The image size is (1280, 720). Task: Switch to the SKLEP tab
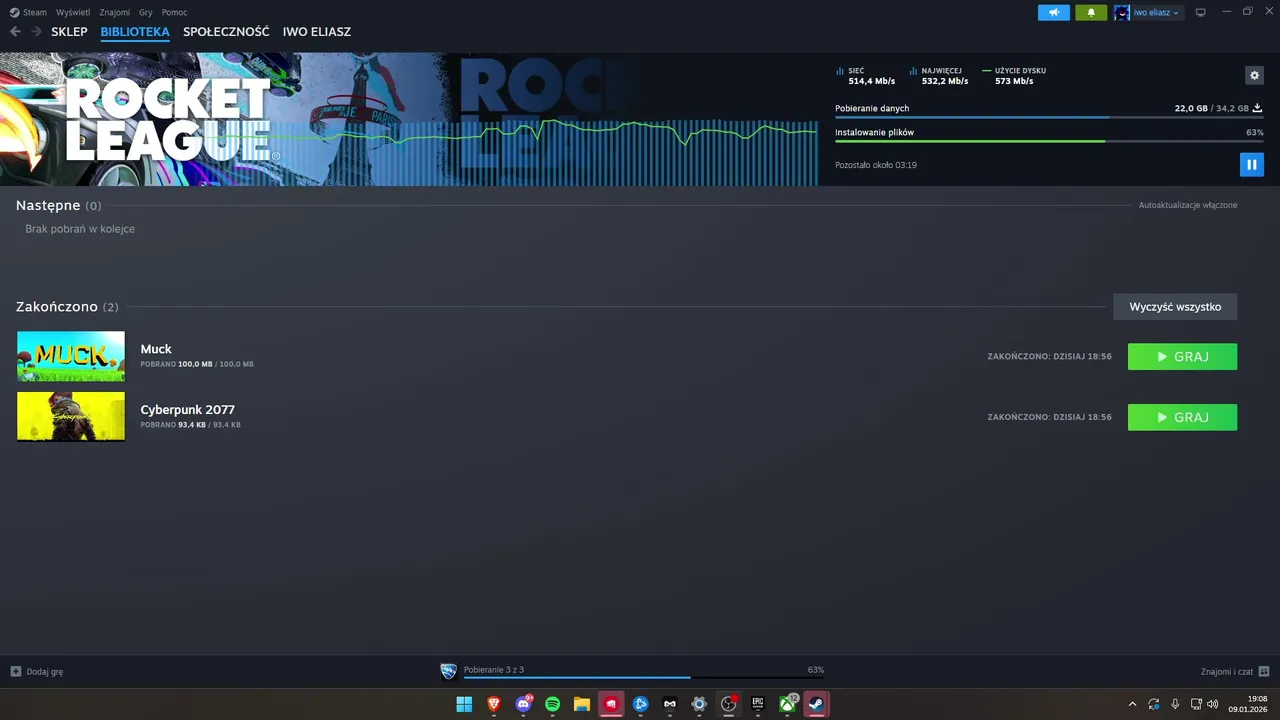(x=69, y=32)
